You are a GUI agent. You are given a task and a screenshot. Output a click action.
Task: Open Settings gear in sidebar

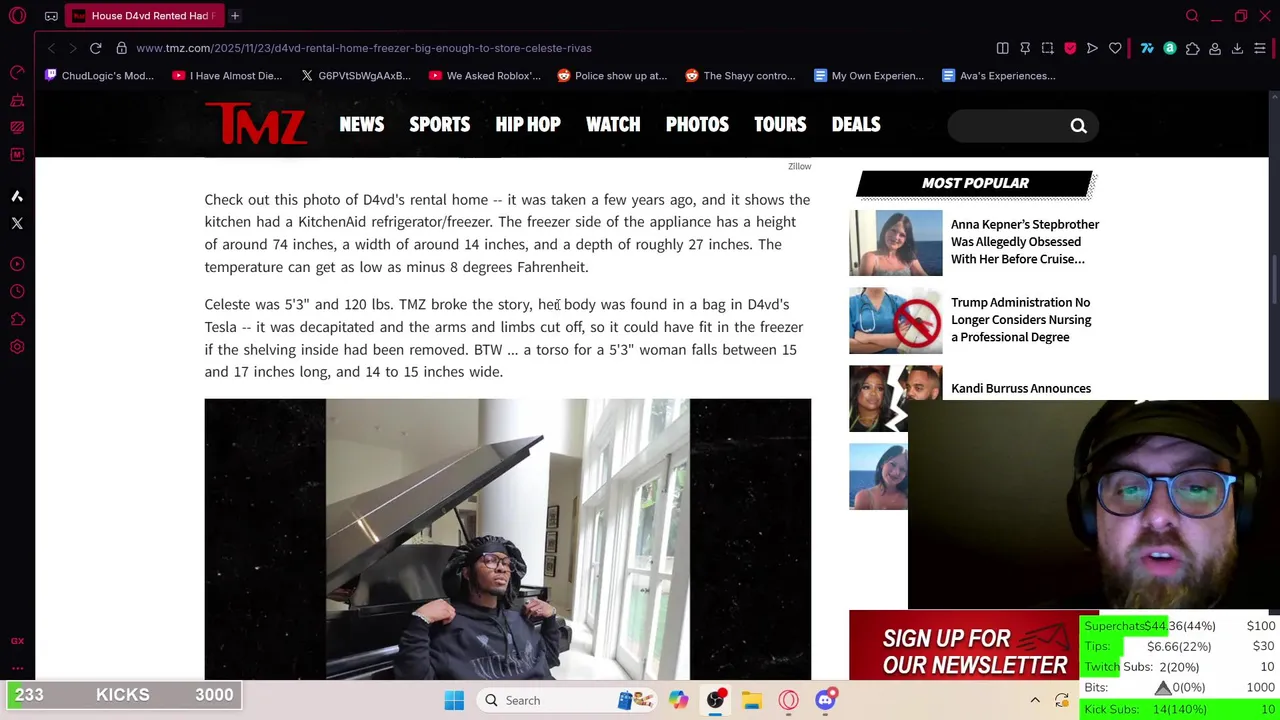point(17,347)
